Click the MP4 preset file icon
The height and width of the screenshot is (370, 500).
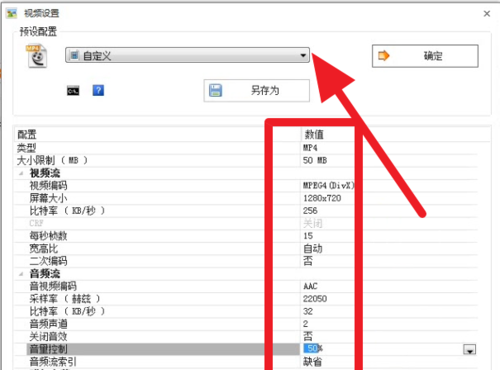37,56
